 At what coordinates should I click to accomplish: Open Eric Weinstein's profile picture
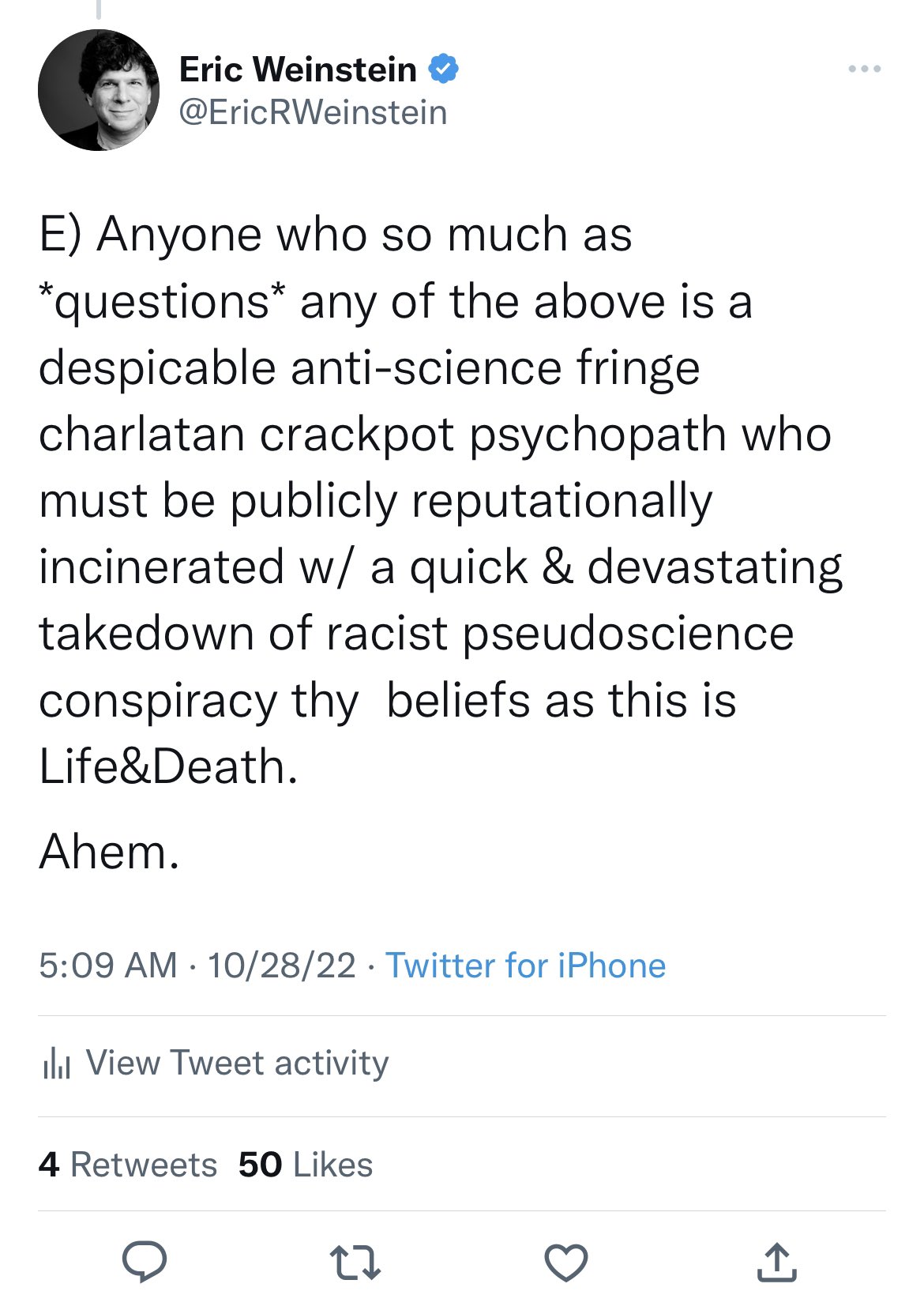[99, 90]
